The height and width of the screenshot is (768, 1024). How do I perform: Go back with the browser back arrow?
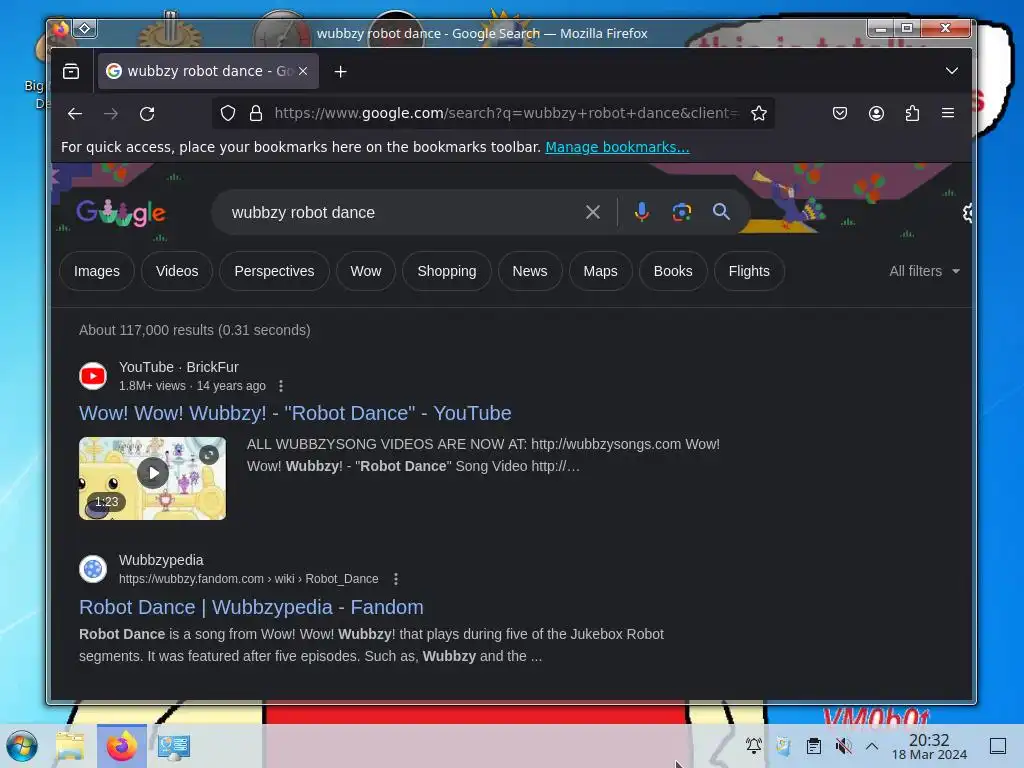point(75,114)
